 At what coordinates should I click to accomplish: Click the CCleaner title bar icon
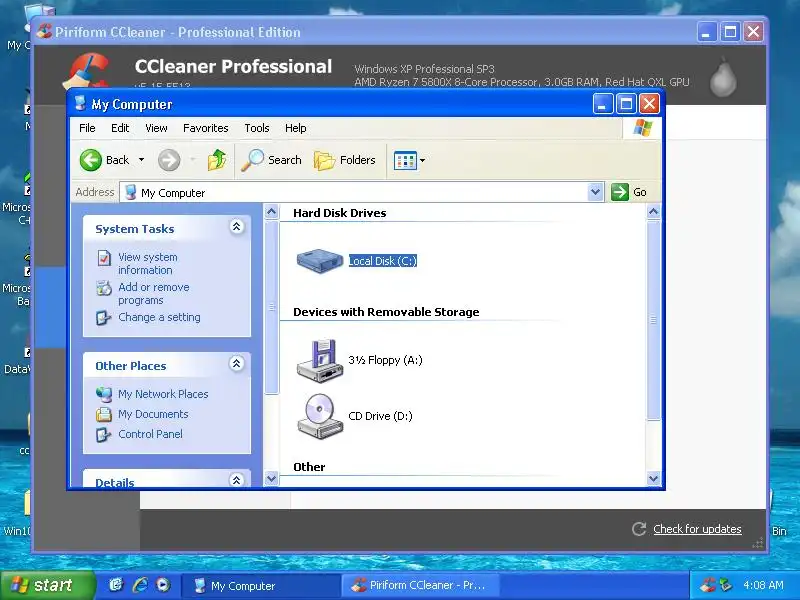[44, 32]
